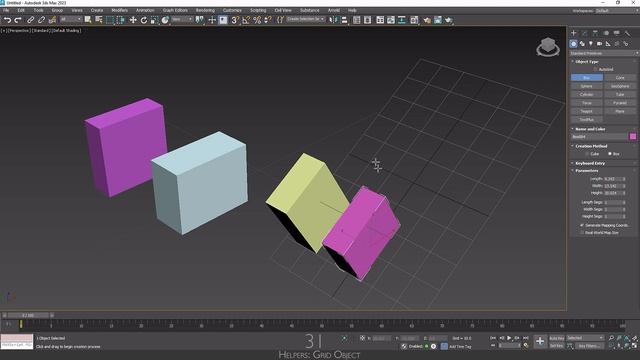Image resolution: width=640 pixels, height=360 pixels.
Task: Open the reference coordinate system dropdown
Action: pyautogui.click(x=182, y=20)
